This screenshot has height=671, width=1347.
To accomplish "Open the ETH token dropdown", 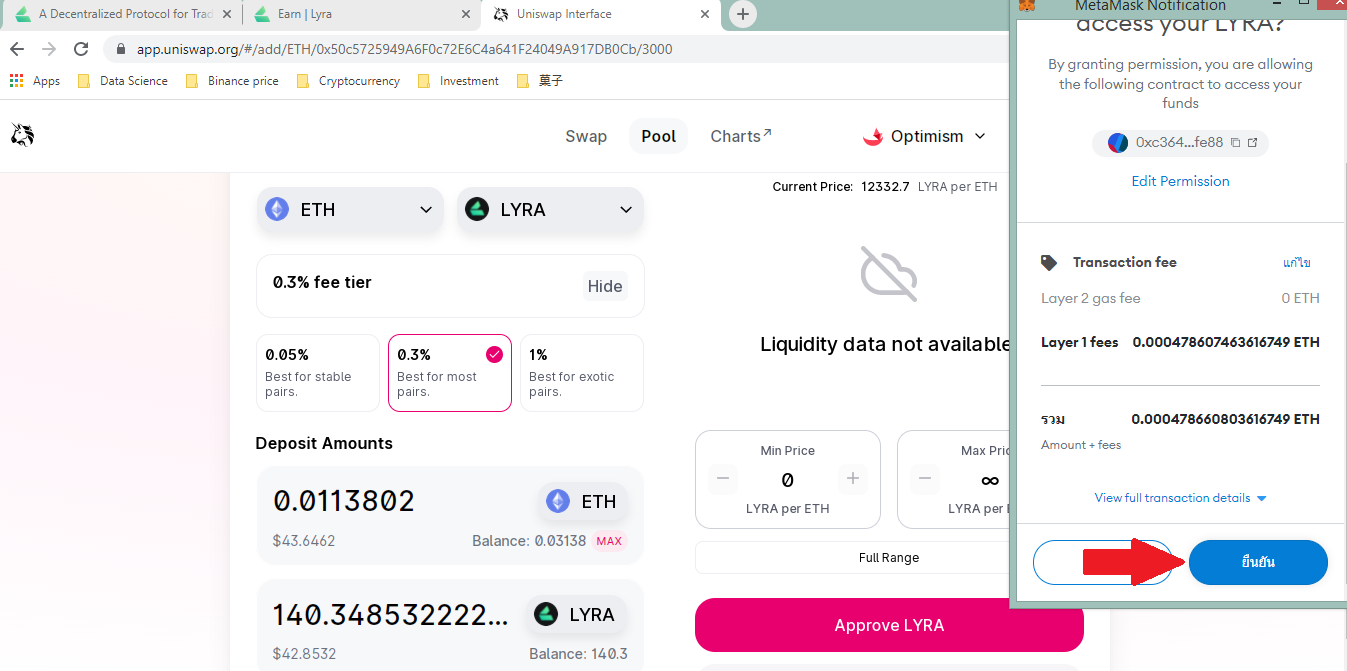I will [350, 210].
